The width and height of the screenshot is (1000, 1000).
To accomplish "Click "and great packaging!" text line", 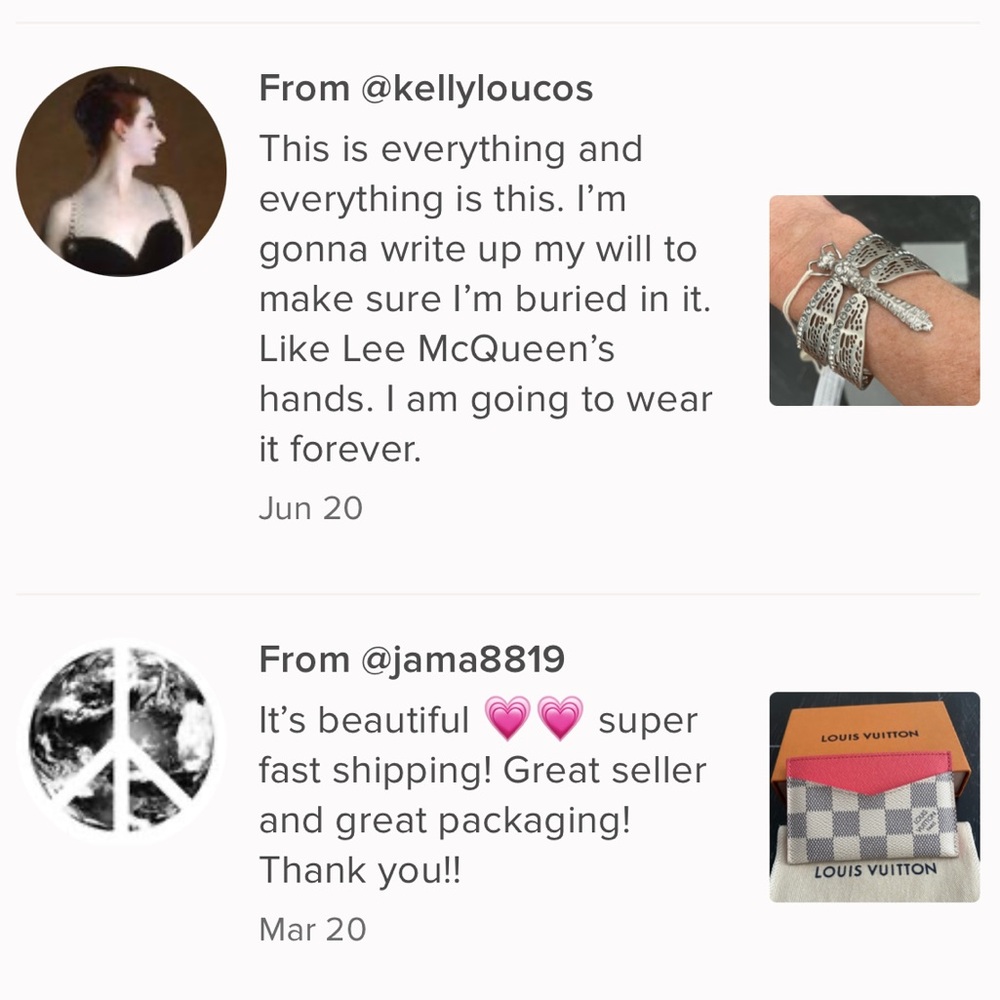I will tap(445, 821).
